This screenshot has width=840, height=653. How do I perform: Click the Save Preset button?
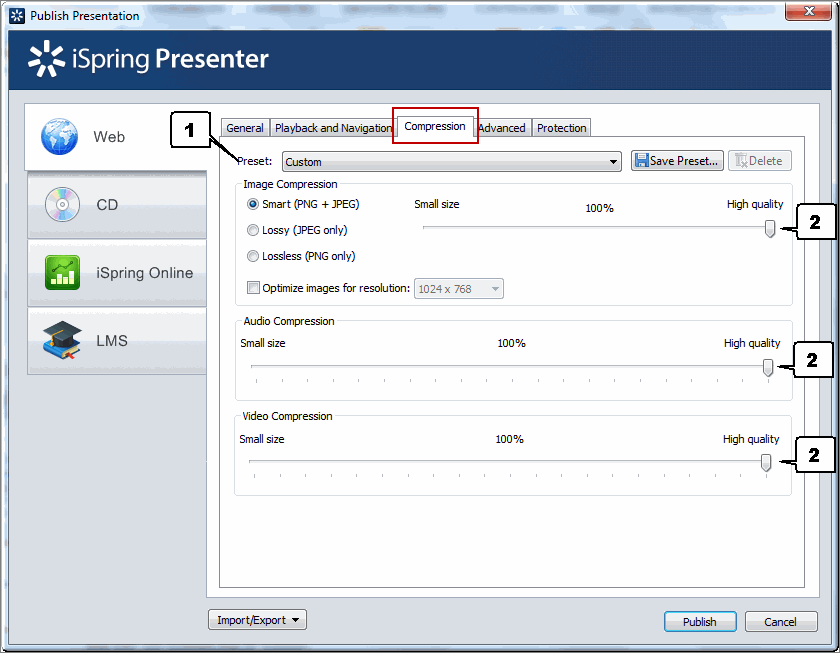click(677, 161)
